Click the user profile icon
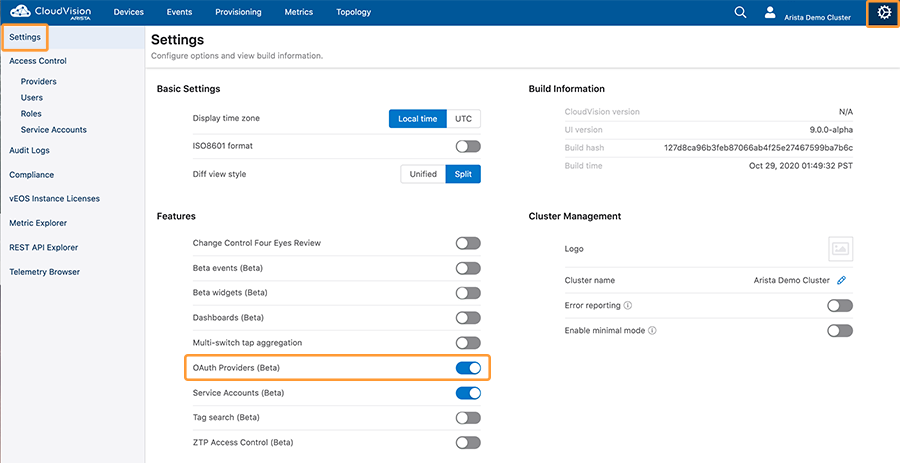Image resolution: width=900 pixels, height=463 pixels. click(770, 13)
